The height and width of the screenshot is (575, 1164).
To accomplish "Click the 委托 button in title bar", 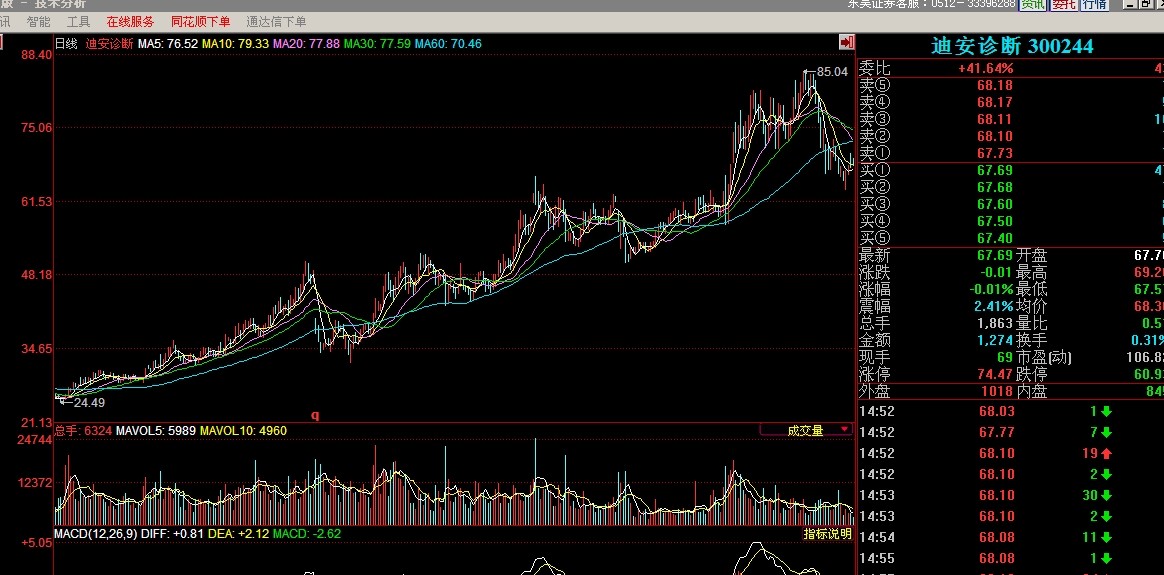I will [x=1063, y=4].
